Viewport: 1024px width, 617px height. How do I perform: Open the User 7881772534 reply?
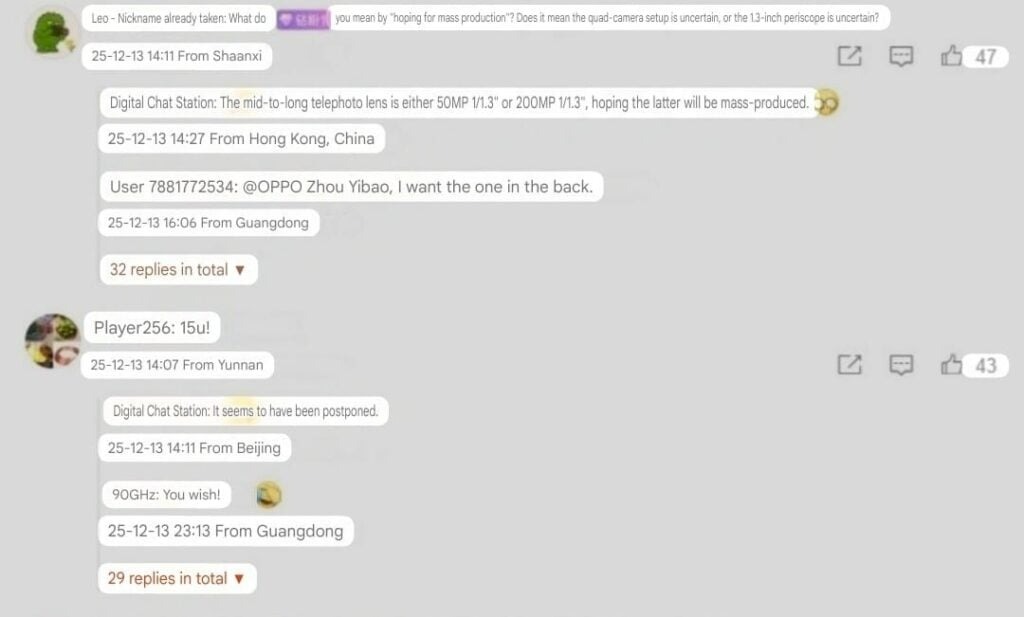click(351, 187)
